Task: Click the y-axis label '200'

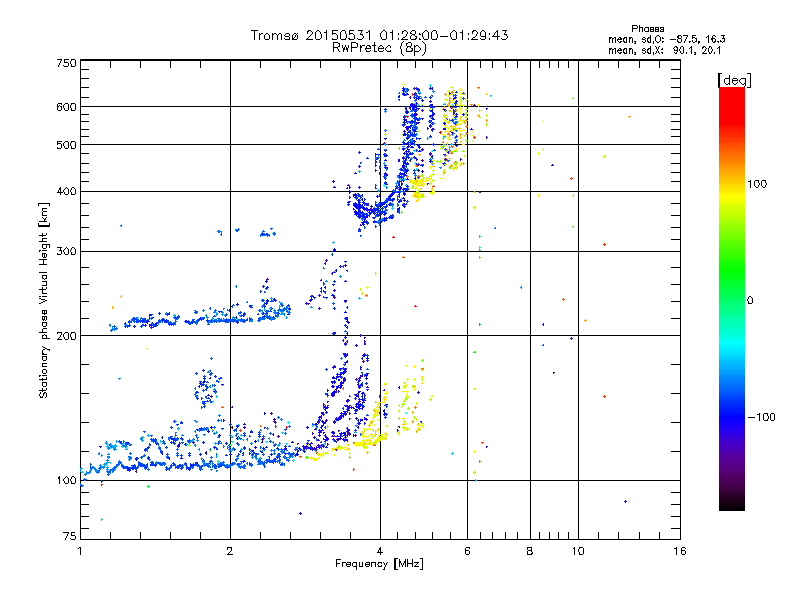Action: (66, 336)
